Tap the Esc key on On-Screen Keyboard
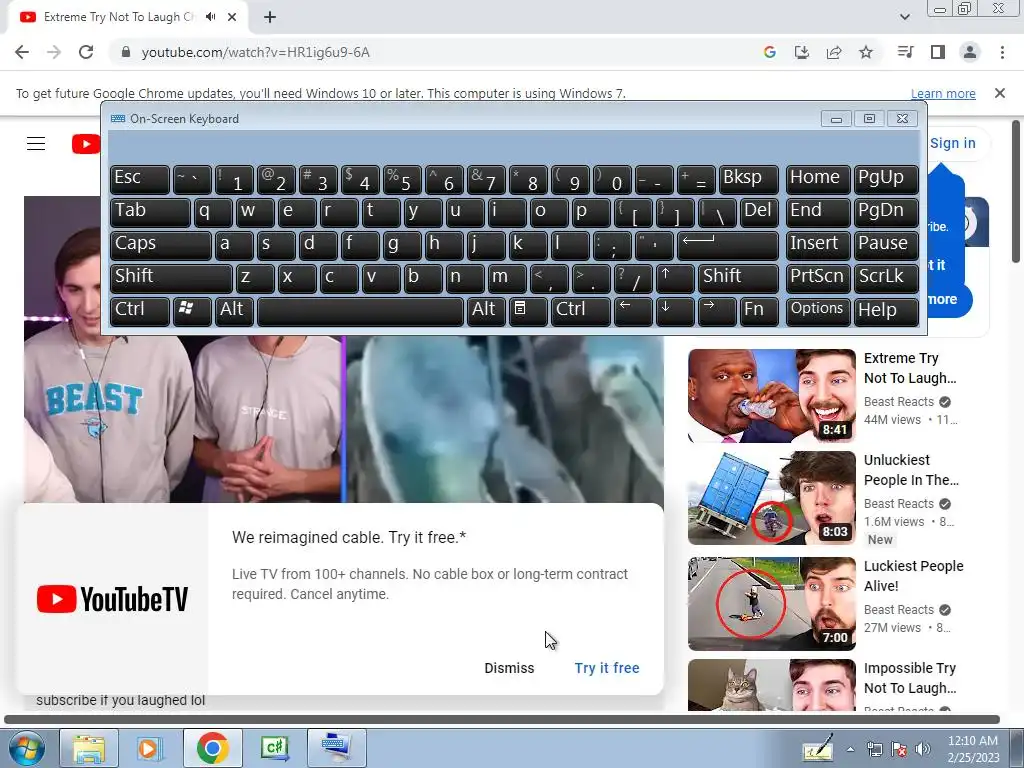The height and width of the screenshot is (768, 1024). 140,179
